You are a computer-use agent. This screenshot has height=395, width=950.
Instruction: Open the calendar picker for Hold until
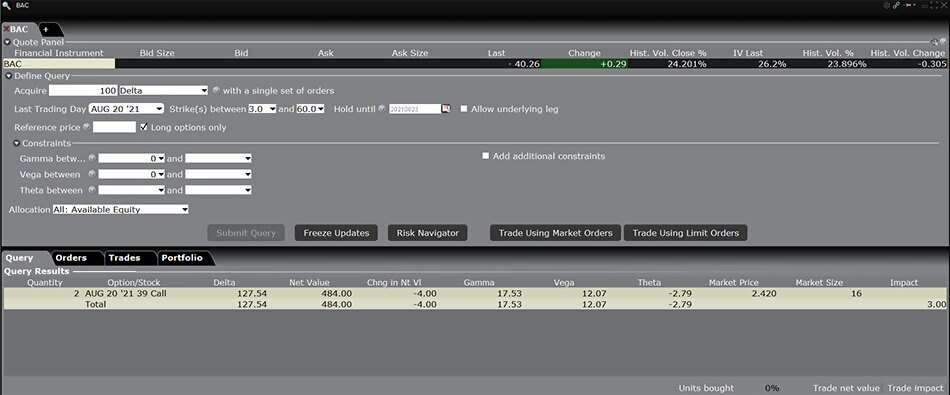coord(447,109)
